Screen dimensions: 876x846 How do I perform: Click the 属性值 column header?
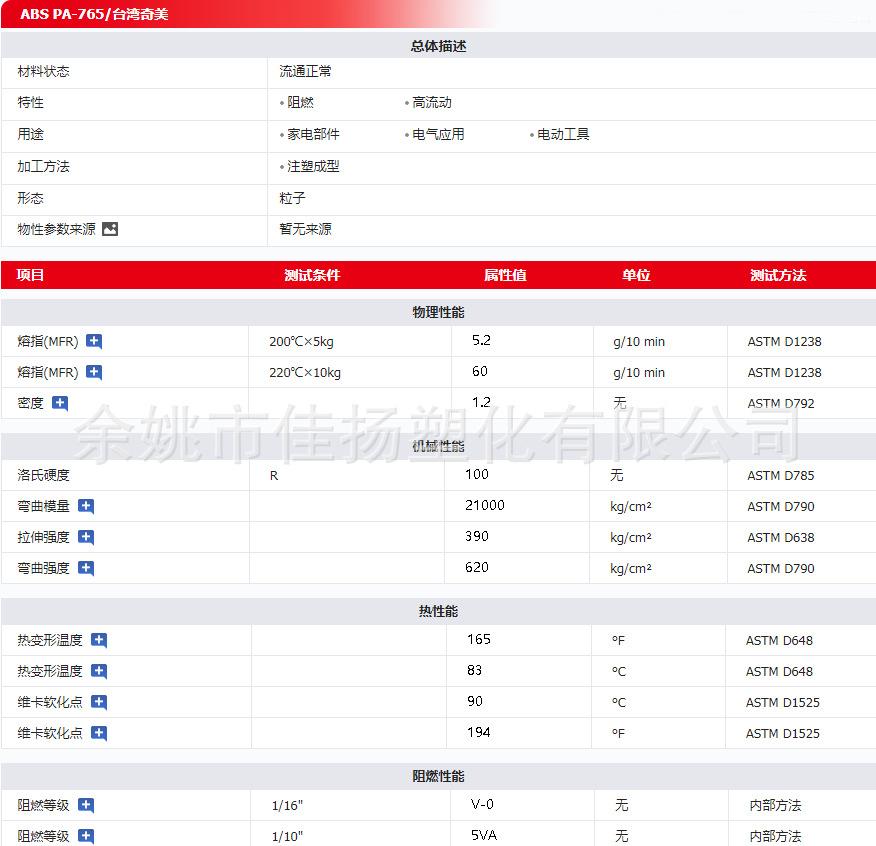(505, 275)
